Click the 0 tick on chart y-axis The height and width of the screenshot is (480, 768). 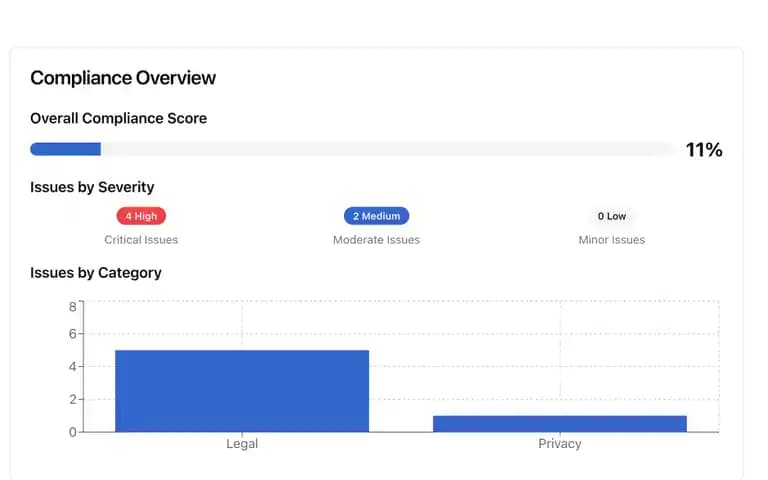72,432
